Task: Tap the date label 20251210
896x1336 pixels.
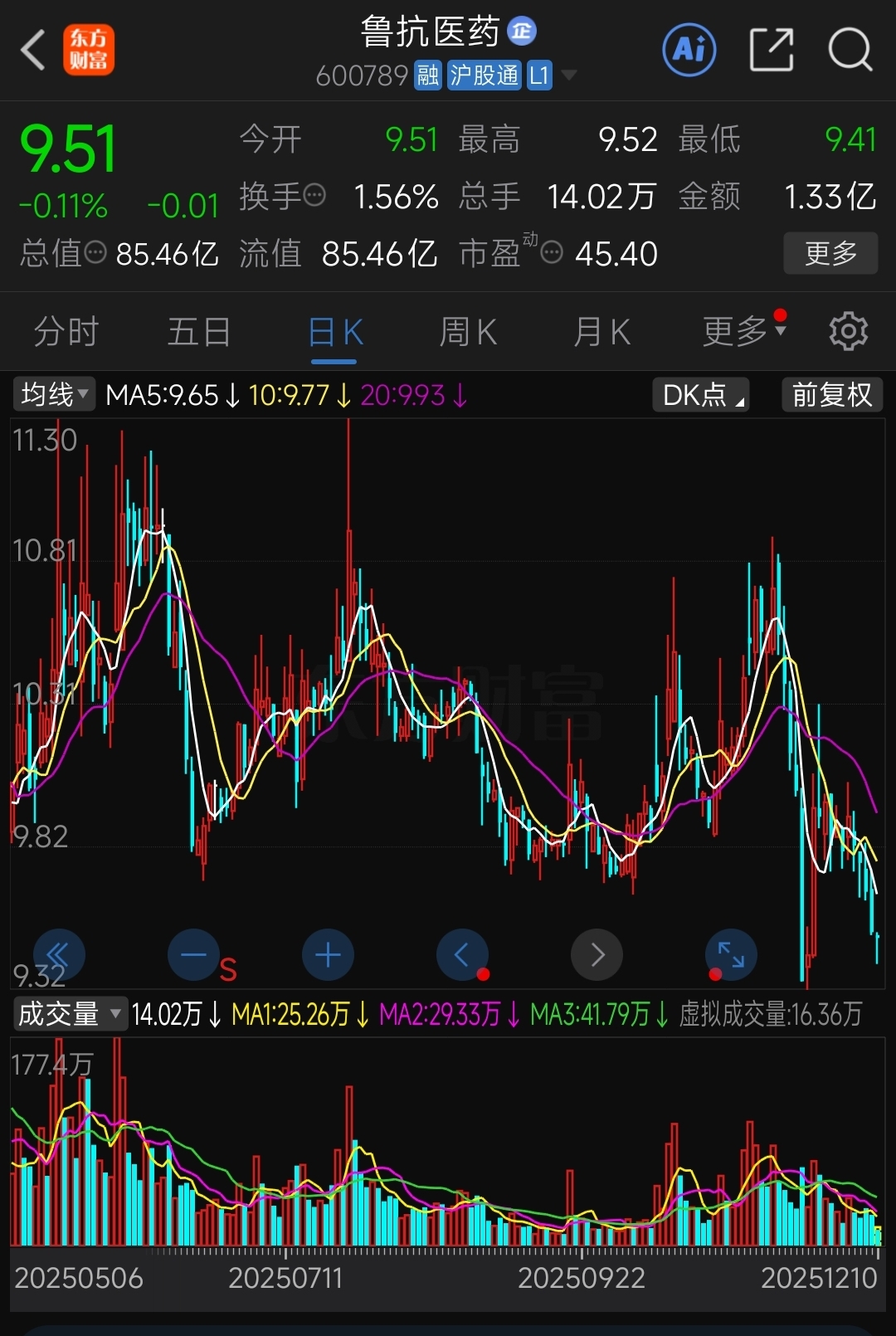Action: (x=819, y=1278)
